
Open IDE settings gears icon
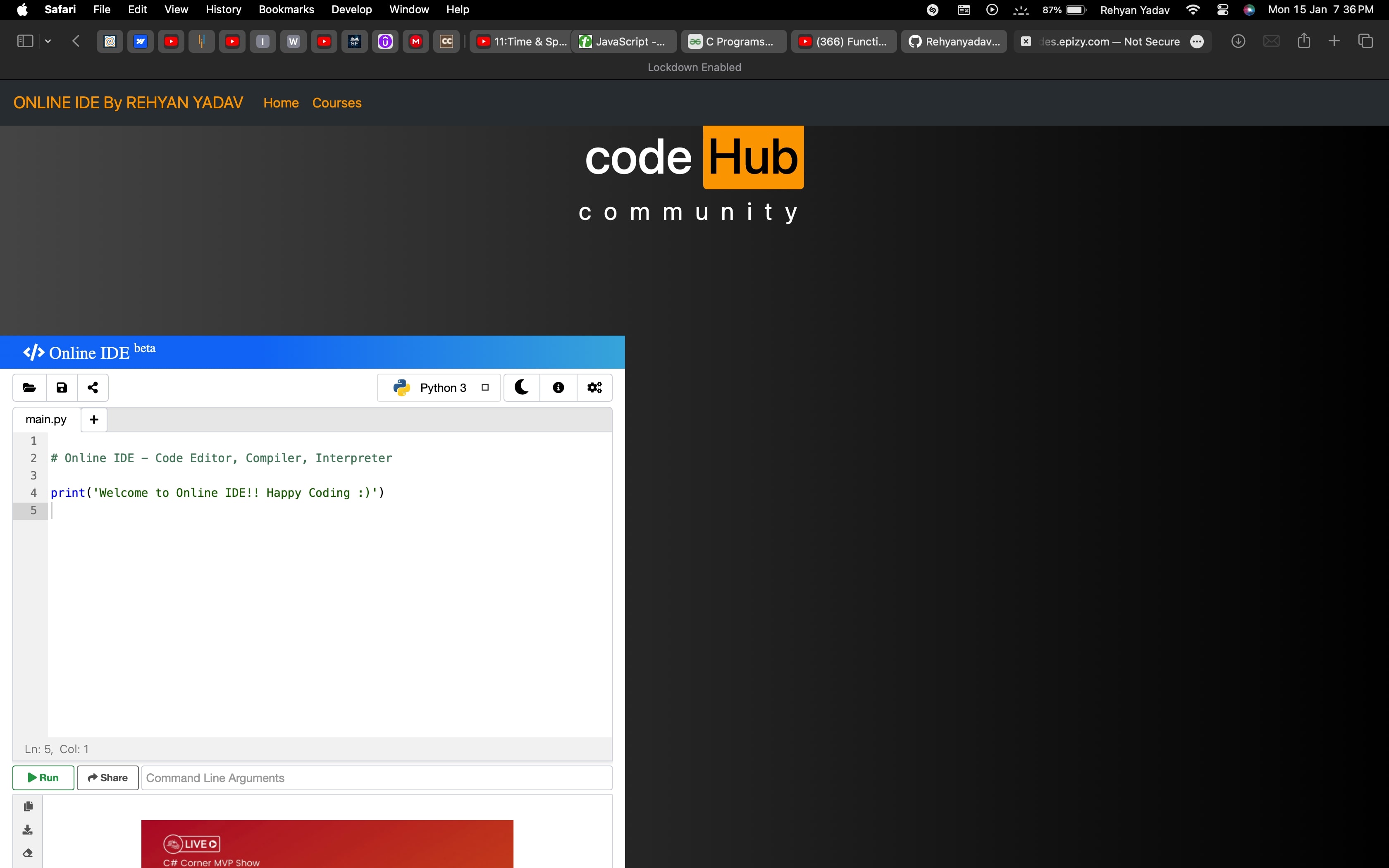tap(594, 388)
